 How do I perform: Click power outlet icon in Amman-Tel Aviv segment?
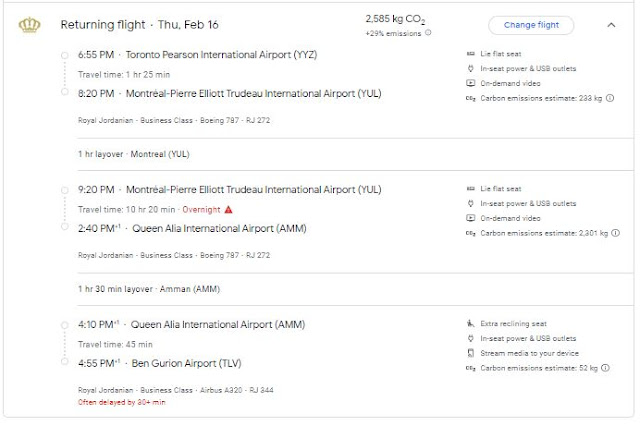[x=471, y=339]
